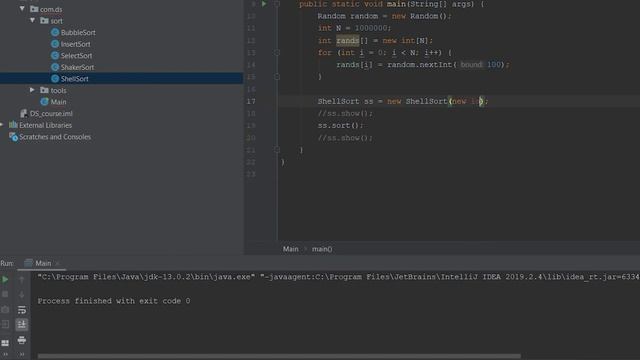Image resolution: width=640 pixels, height=360 pixels.
Task: Click the External Libraries icon
Action: (13, 125)
